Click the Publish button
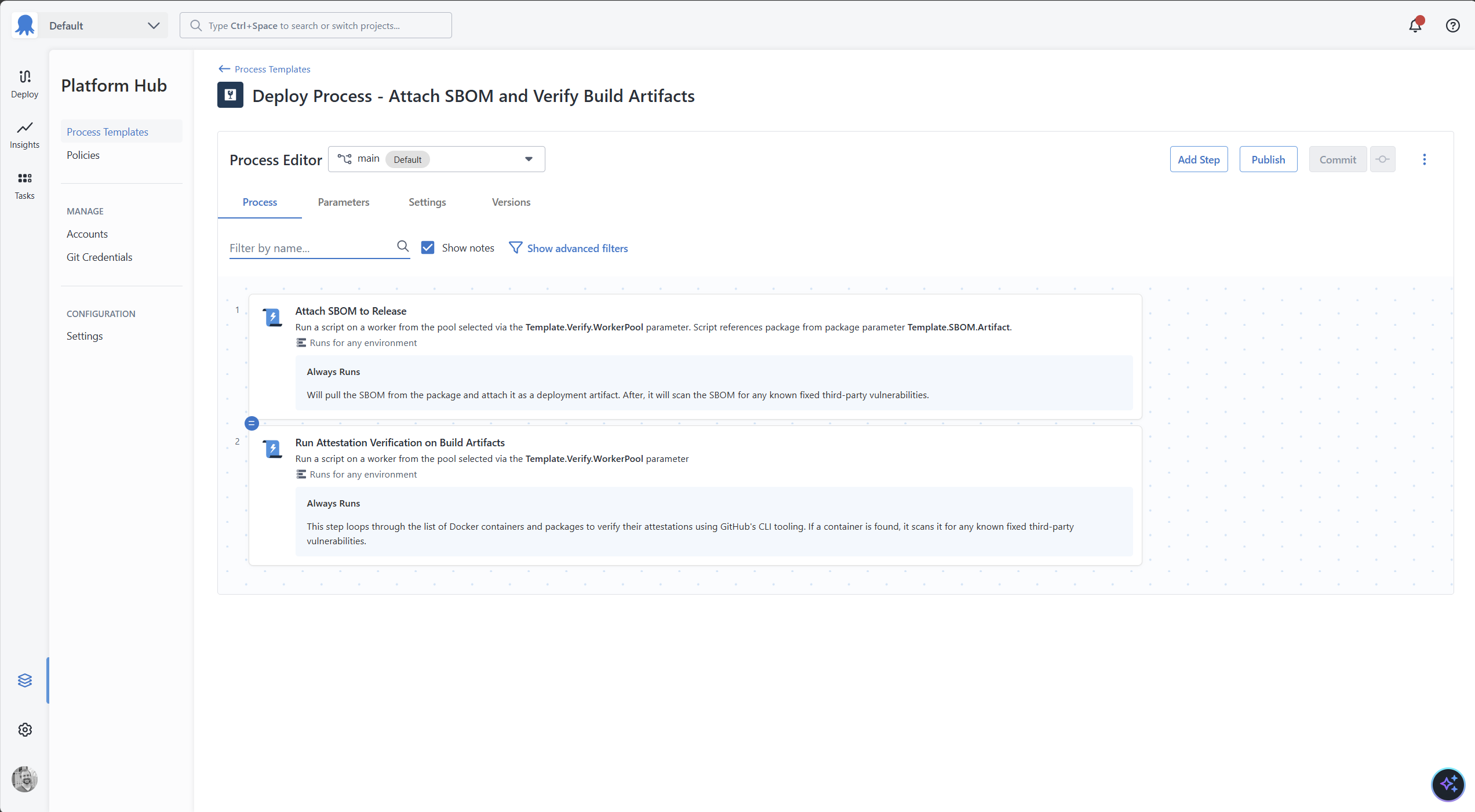1475x812 pixels. [x=1268, y=159]
